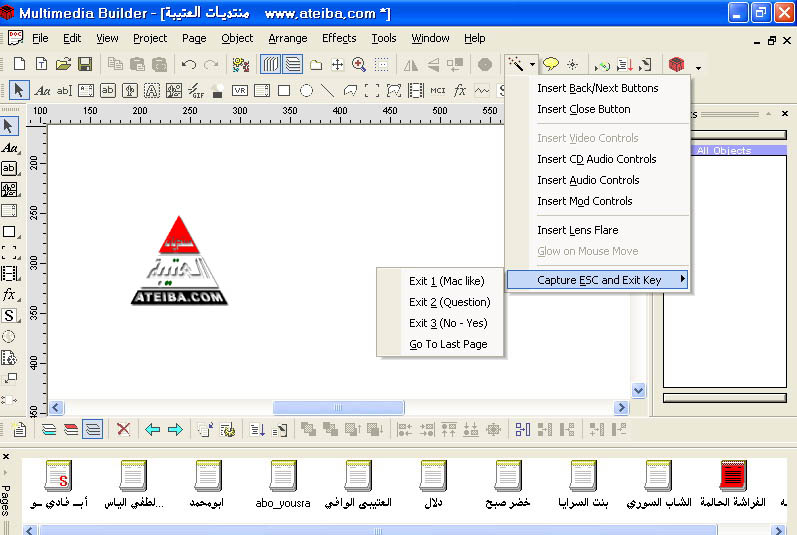Select the arrow pointer in top object toolbar
Viewport: 797px width, 535px height.
coord(19,90)
